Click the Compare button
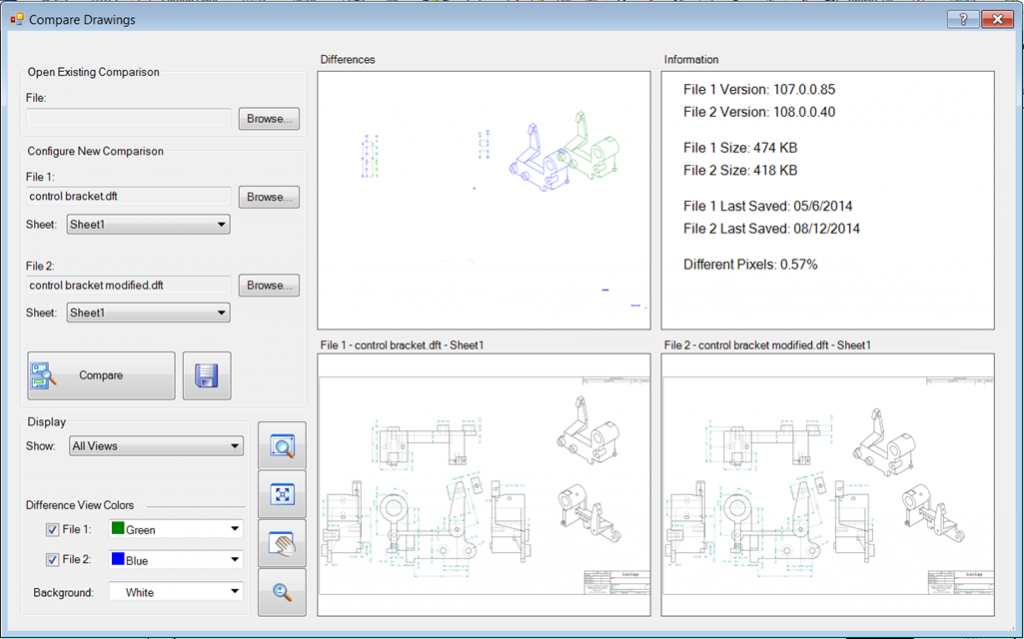Screen dimensions: 1024x639 coord(101,375)
